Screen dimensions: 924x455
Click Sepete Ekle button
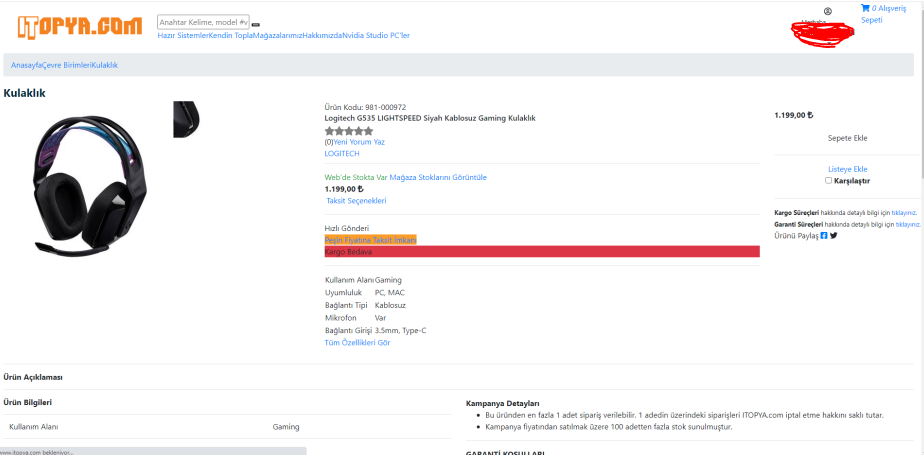[847, 138]
